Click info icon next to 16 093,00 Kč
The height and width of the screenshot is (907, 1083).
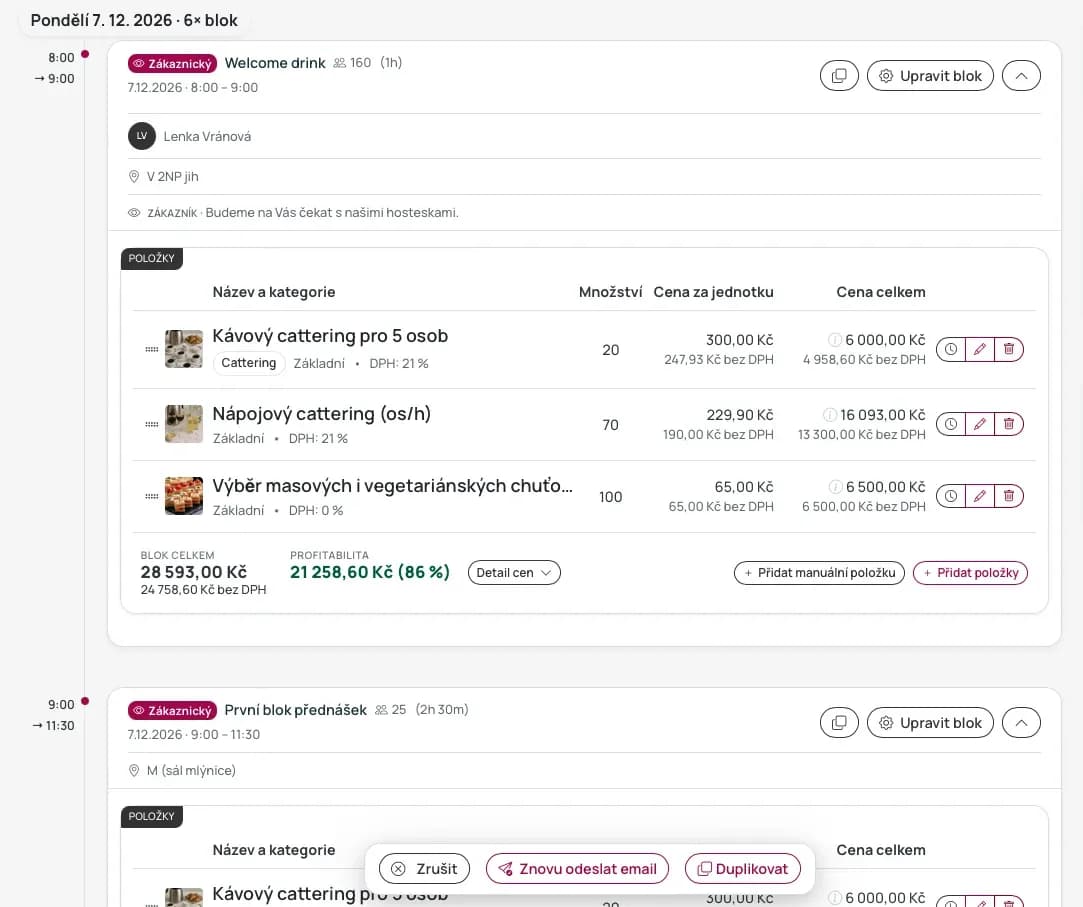[x=830, y=415]
